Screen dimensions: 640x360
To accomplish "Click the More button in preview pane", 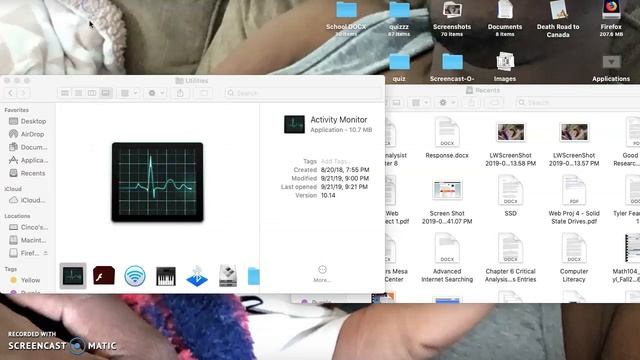I will [322, 273].
